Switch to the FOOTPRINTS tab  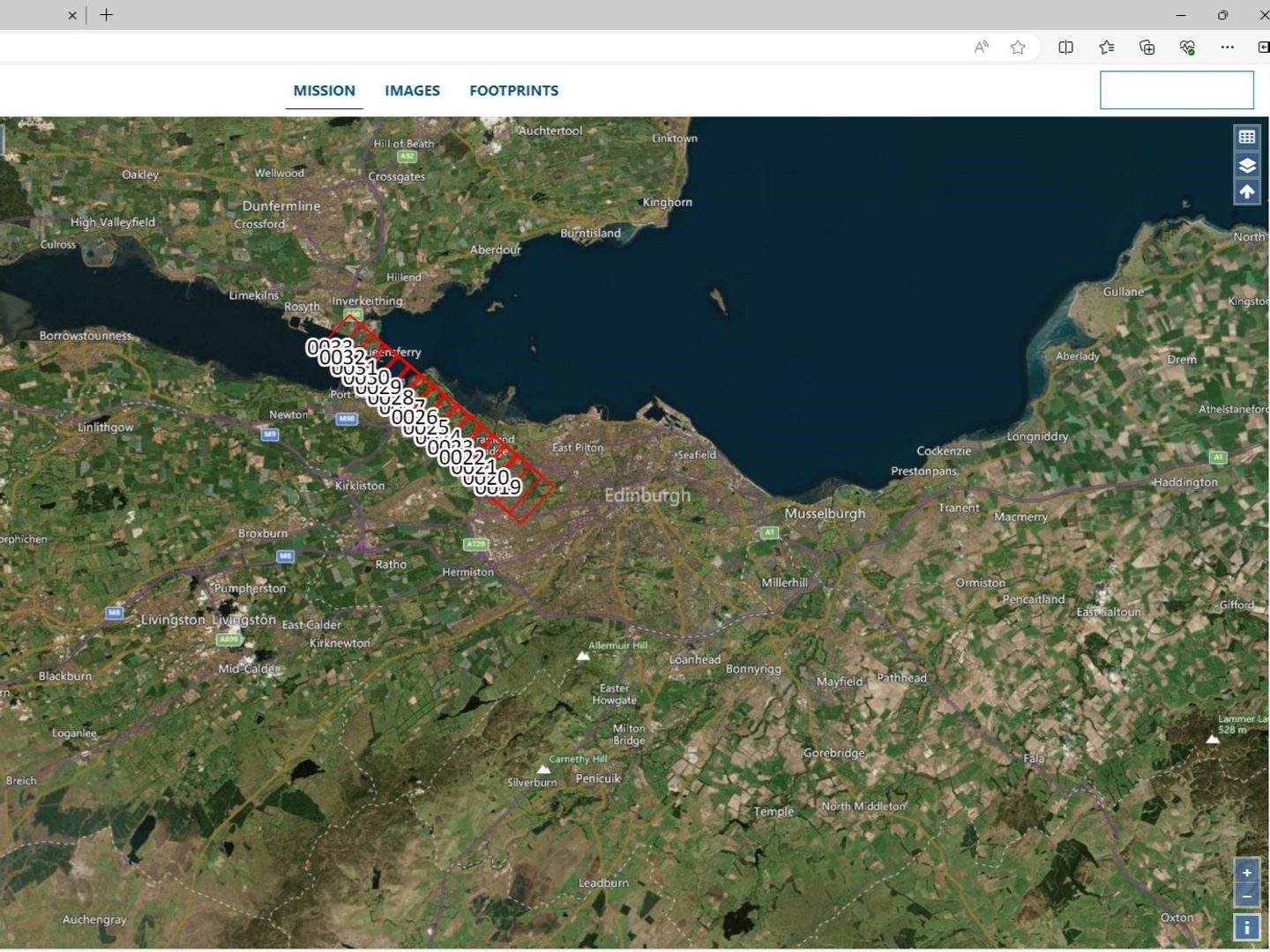point(514,90)
